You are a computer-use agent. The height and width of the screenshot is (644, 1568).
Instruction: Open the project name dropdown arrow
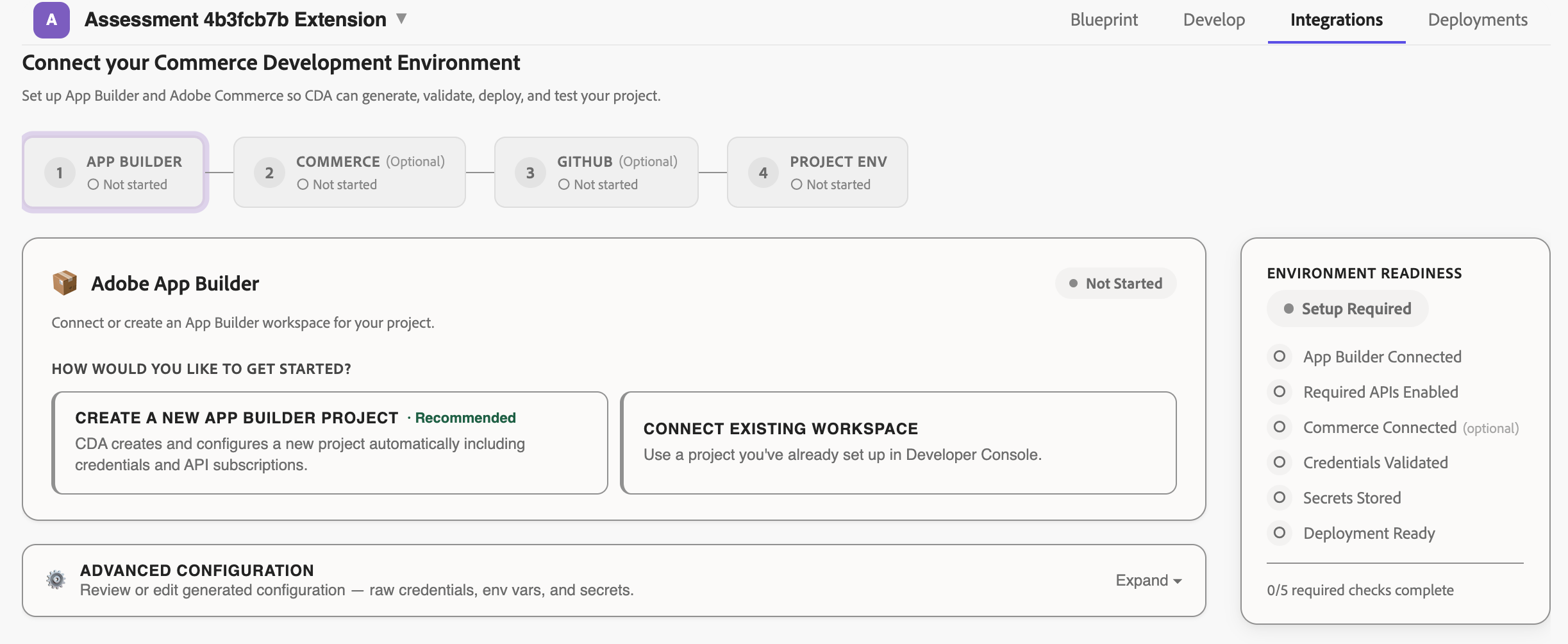[401, 19]
